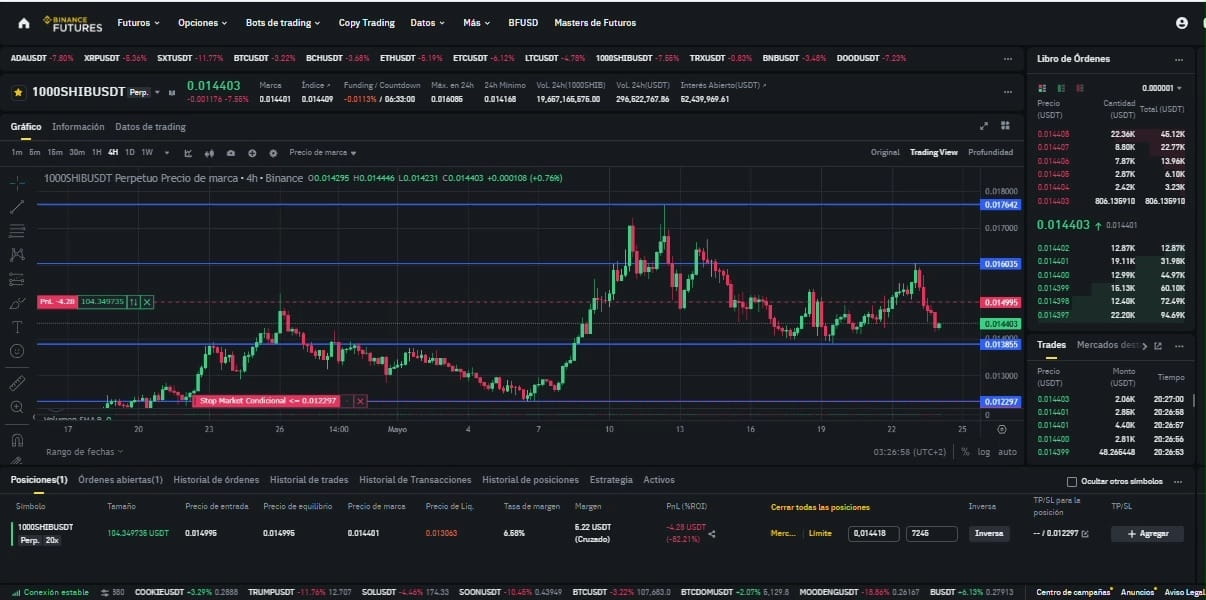Select the text annotation tool
1206x600 pixels.
[17, 327]
